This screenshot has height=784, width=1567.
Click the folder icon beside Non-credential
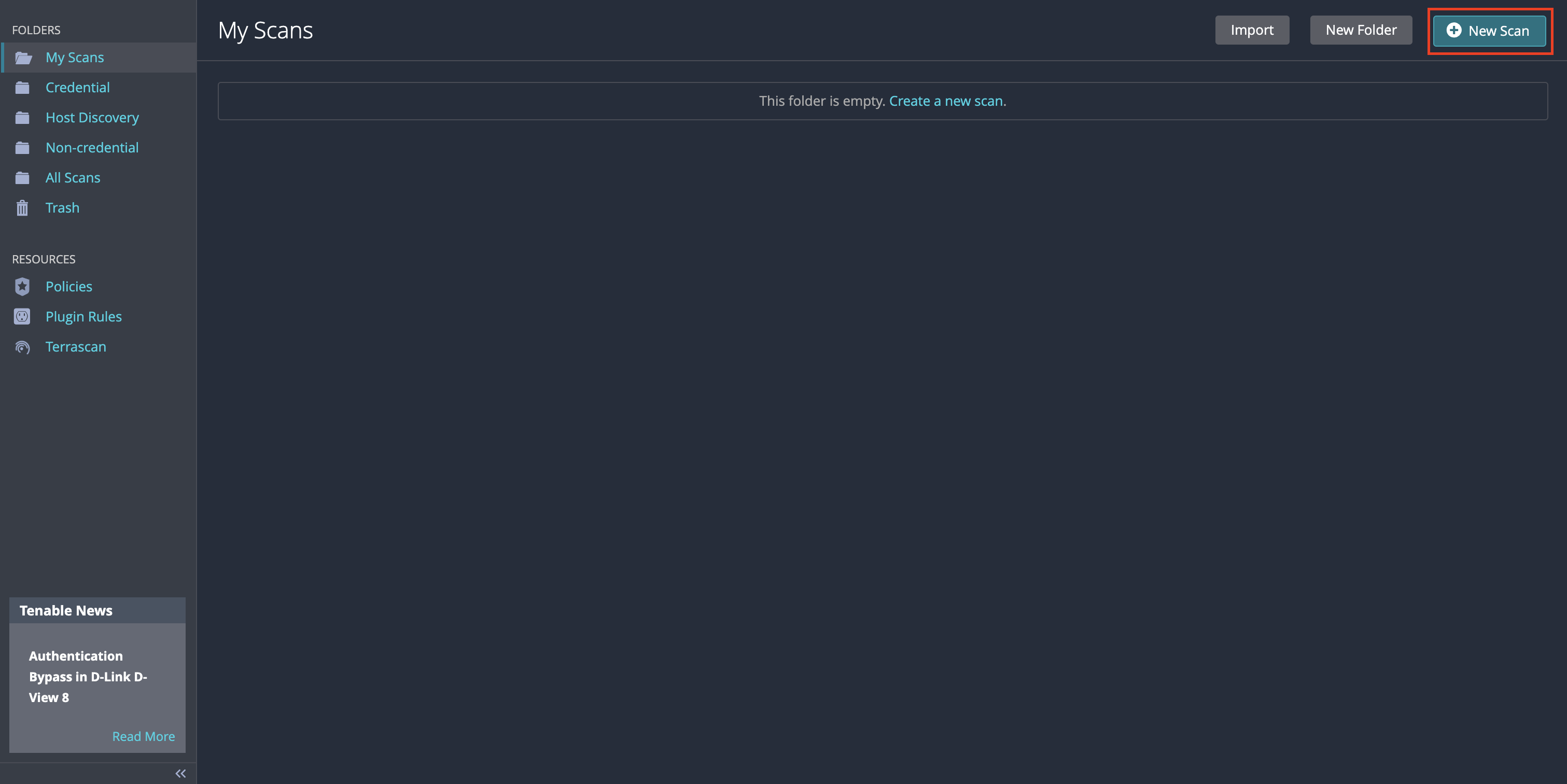(x=22, y=147)
